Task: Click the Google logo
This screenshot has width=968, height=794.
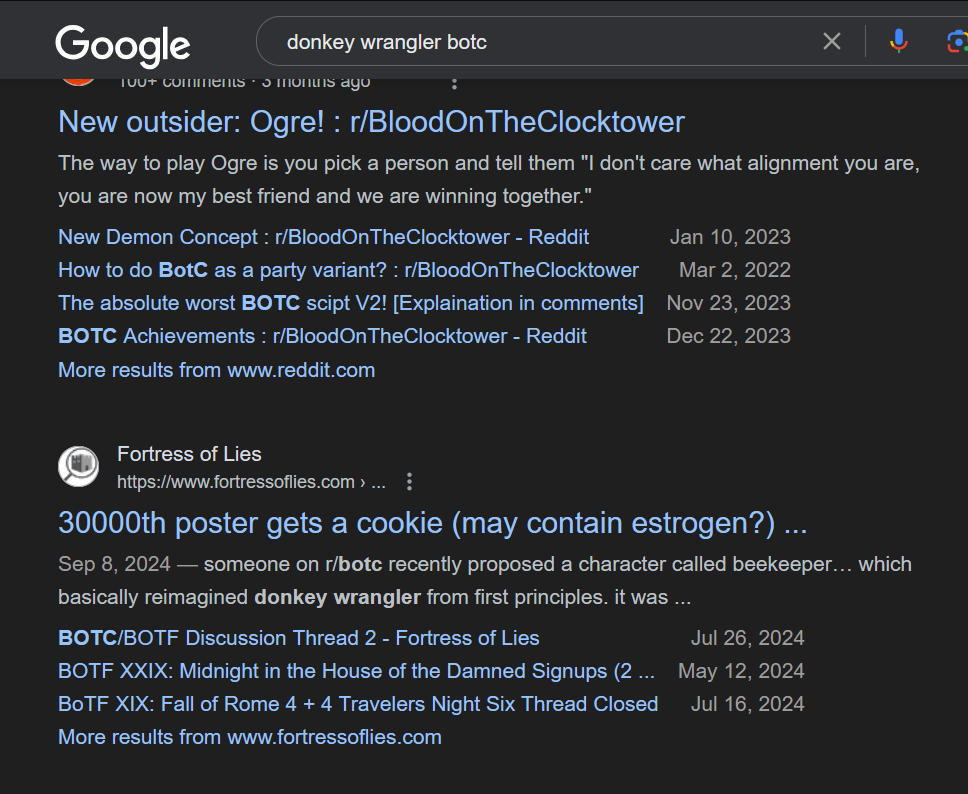Action: click(x=122, y=44)
